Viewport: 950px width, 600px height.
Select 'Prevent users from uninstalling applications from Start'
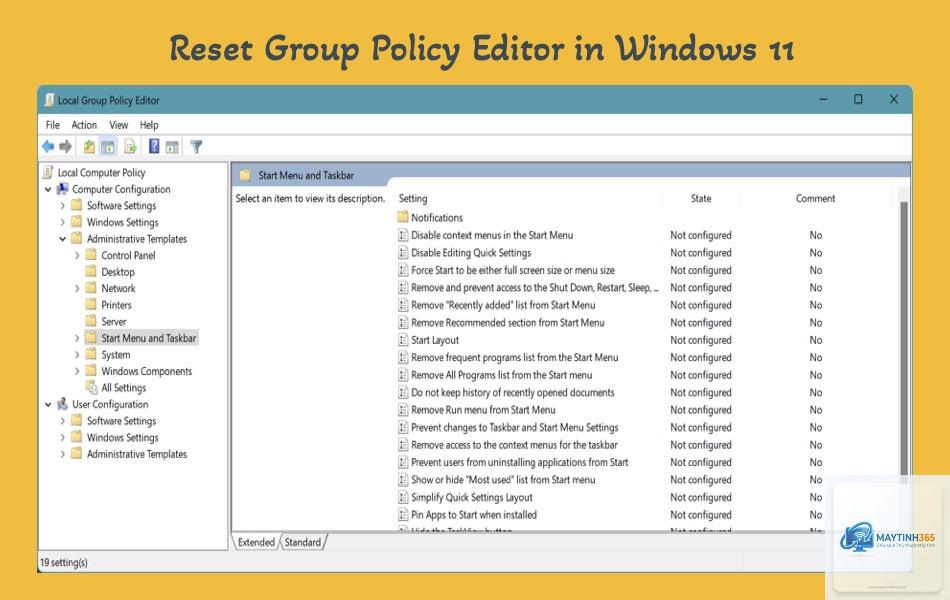[519, 462]
